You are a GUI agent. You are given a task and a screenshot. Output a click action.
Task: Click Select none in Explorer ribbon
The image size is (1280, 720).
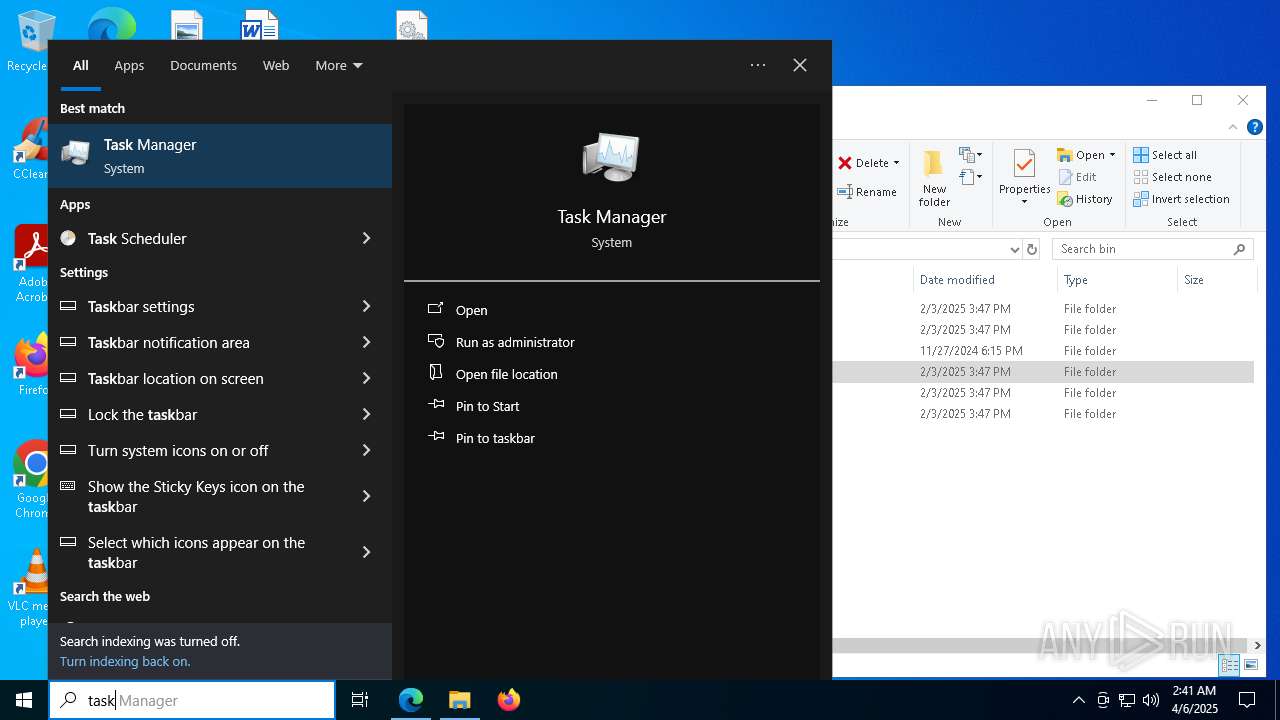1172,177
